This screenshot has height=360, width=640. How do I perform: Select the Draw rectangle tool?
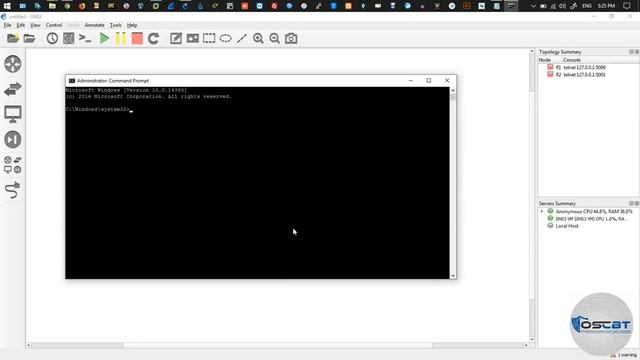209,38
